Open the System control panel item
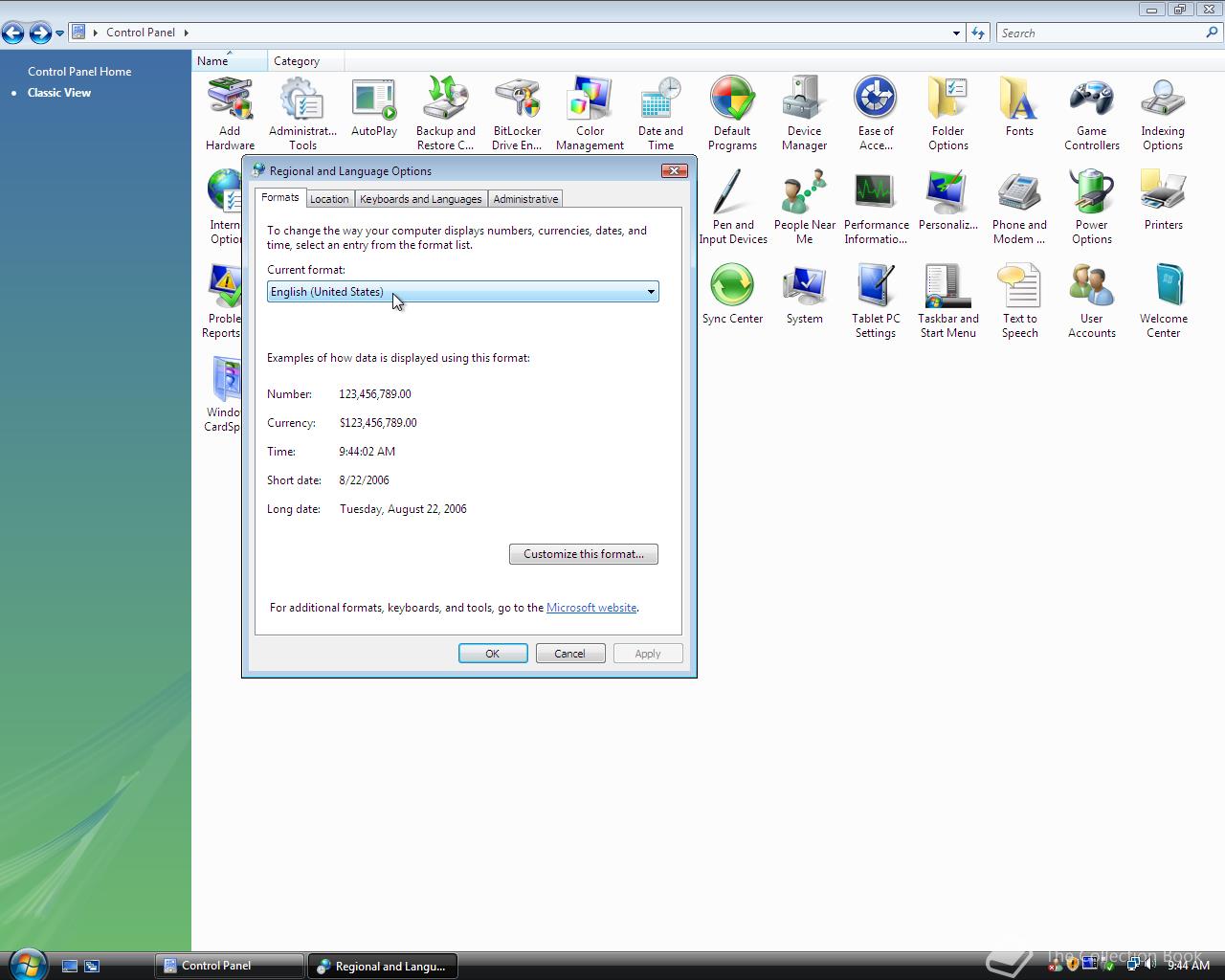1225x980 pixels. (805, 295)
